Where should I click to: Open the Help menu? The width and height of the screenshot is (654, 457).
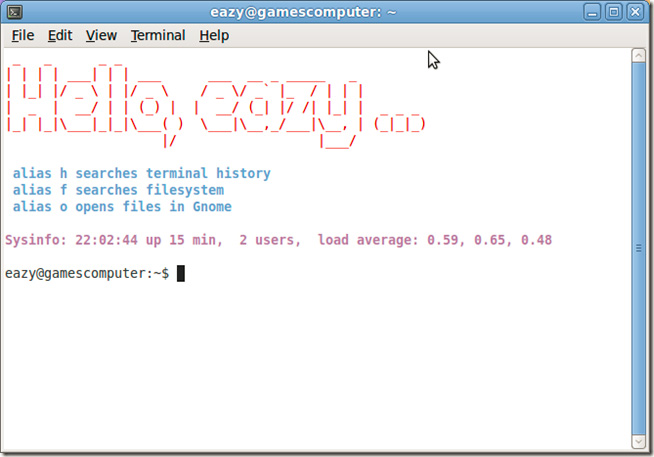point(214,35)
